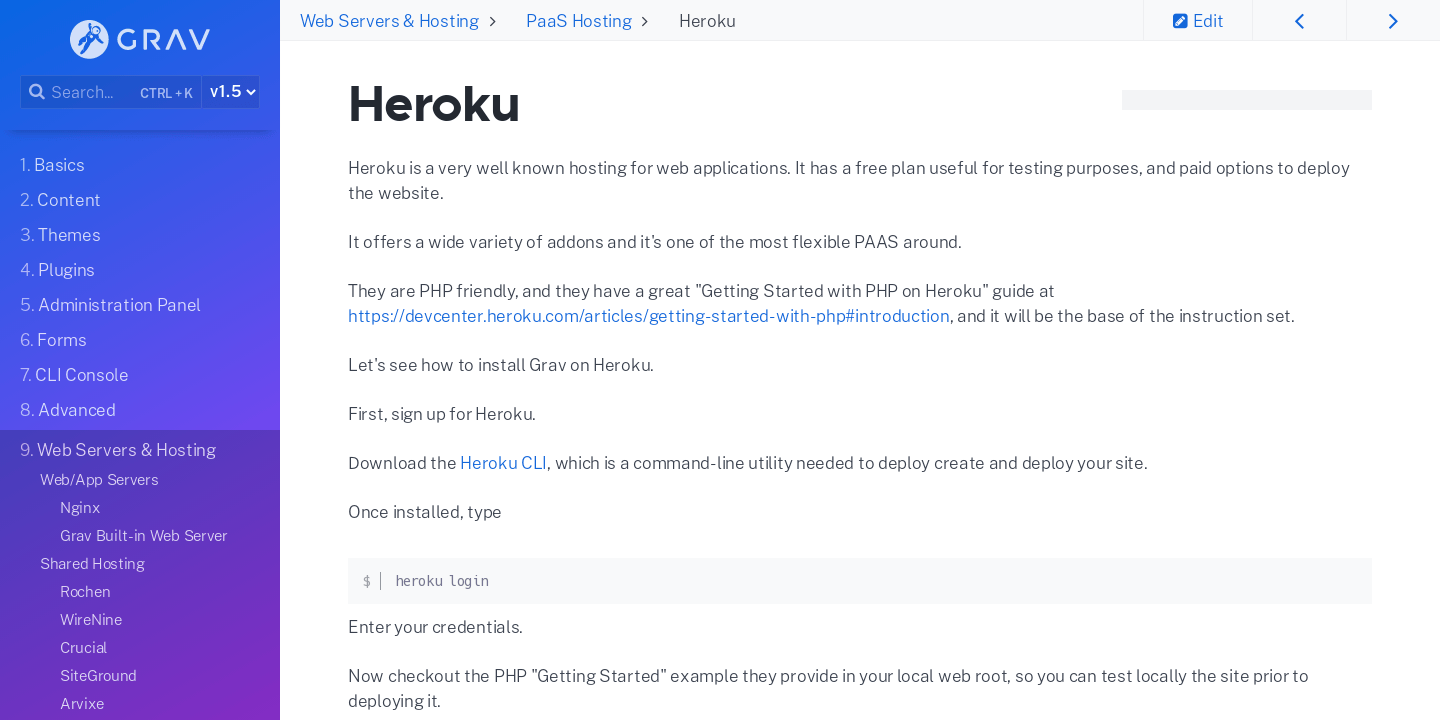Go to next page with right chevron
This screenshot has width=1440, height=720.
pos(1393,19)
